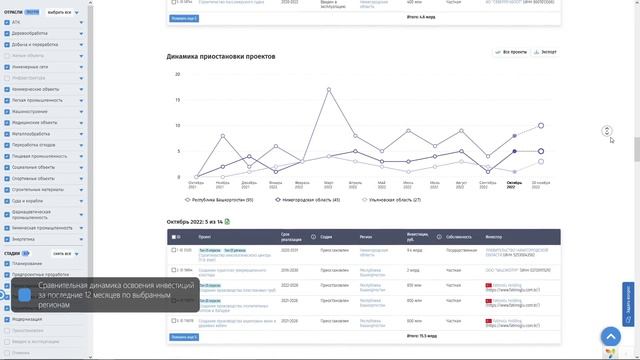Open the investor link in the second table row

502,270
